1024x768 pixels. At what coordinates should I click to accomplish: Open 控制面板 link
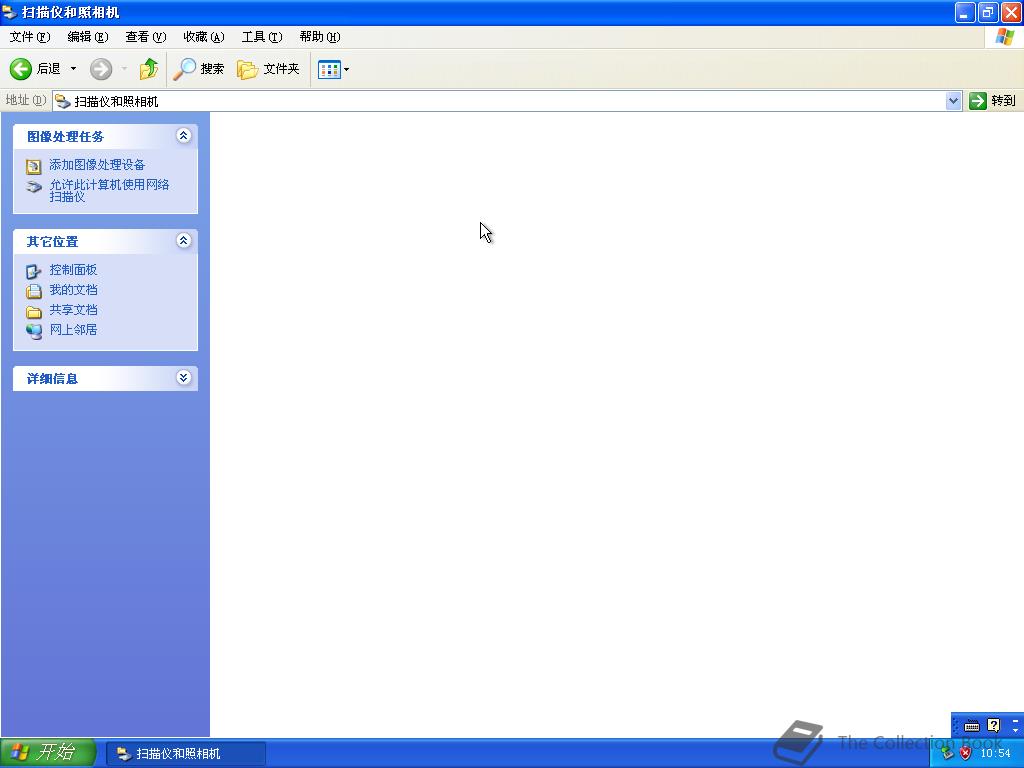click(x=73, y=270)
